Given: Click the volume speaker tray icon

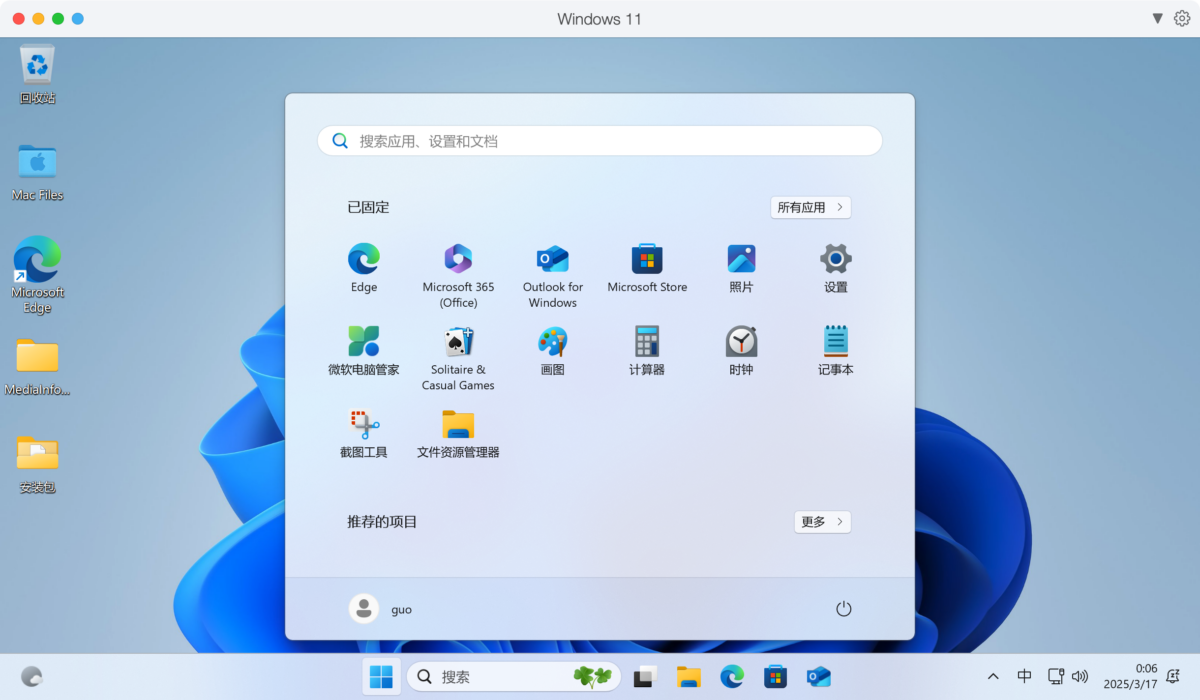Looking at the screenshot, I should coord(1080,677).
